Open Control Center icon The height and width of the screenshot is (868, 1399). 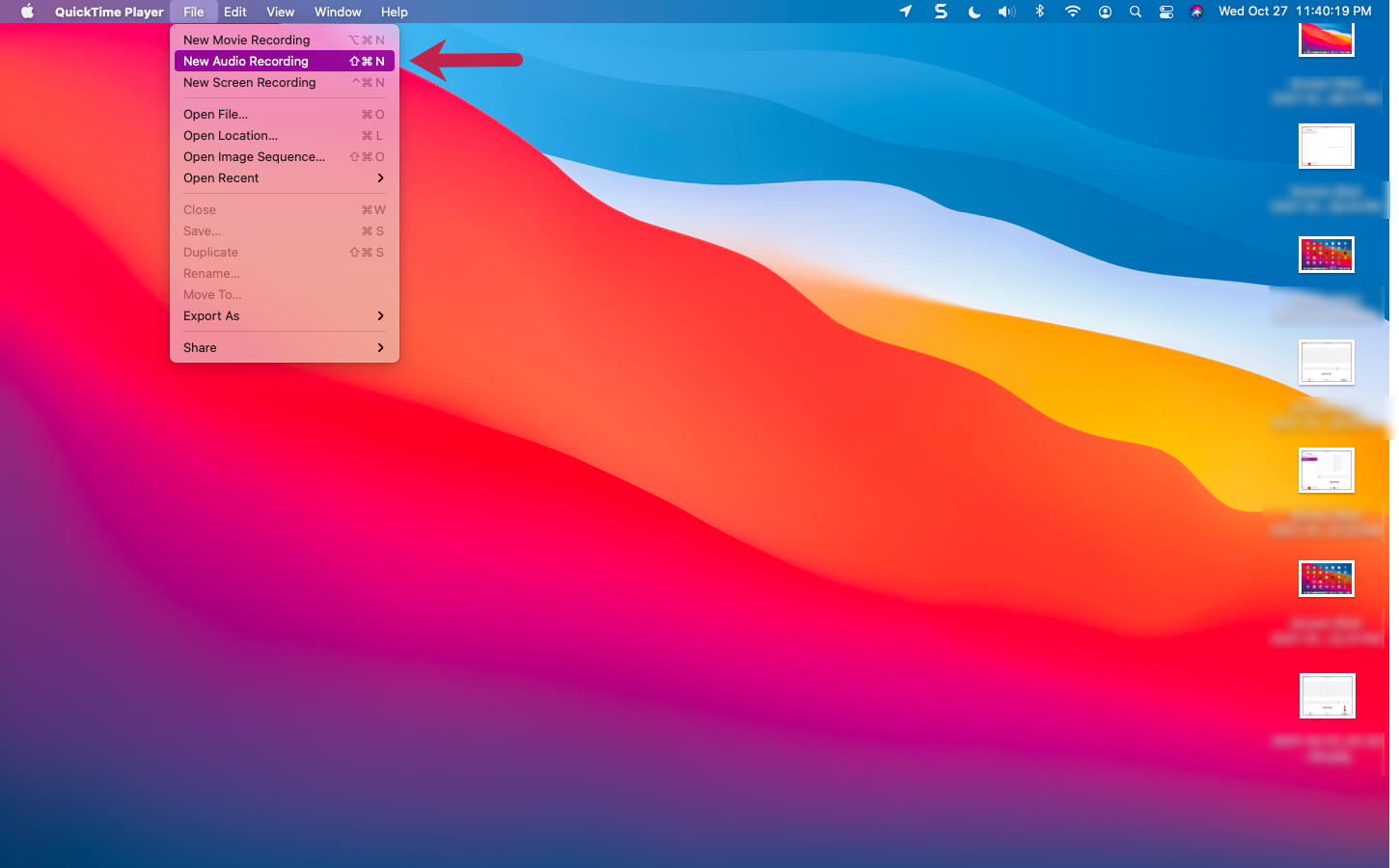tap(1166, 12)
